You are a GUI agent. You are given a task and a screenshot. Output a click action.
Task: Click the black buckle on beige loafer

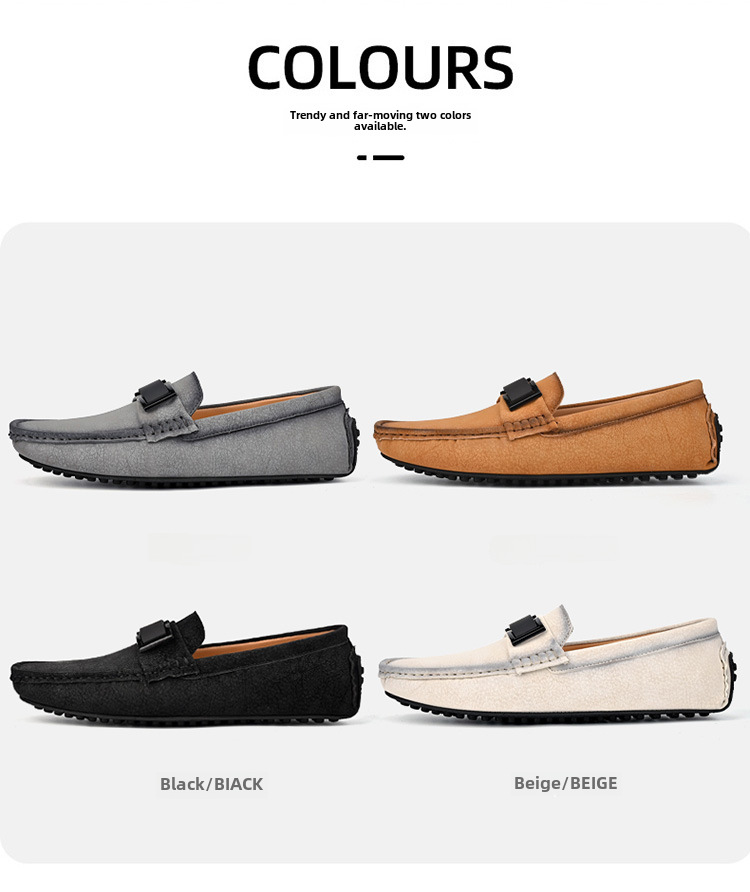(526, 631)
